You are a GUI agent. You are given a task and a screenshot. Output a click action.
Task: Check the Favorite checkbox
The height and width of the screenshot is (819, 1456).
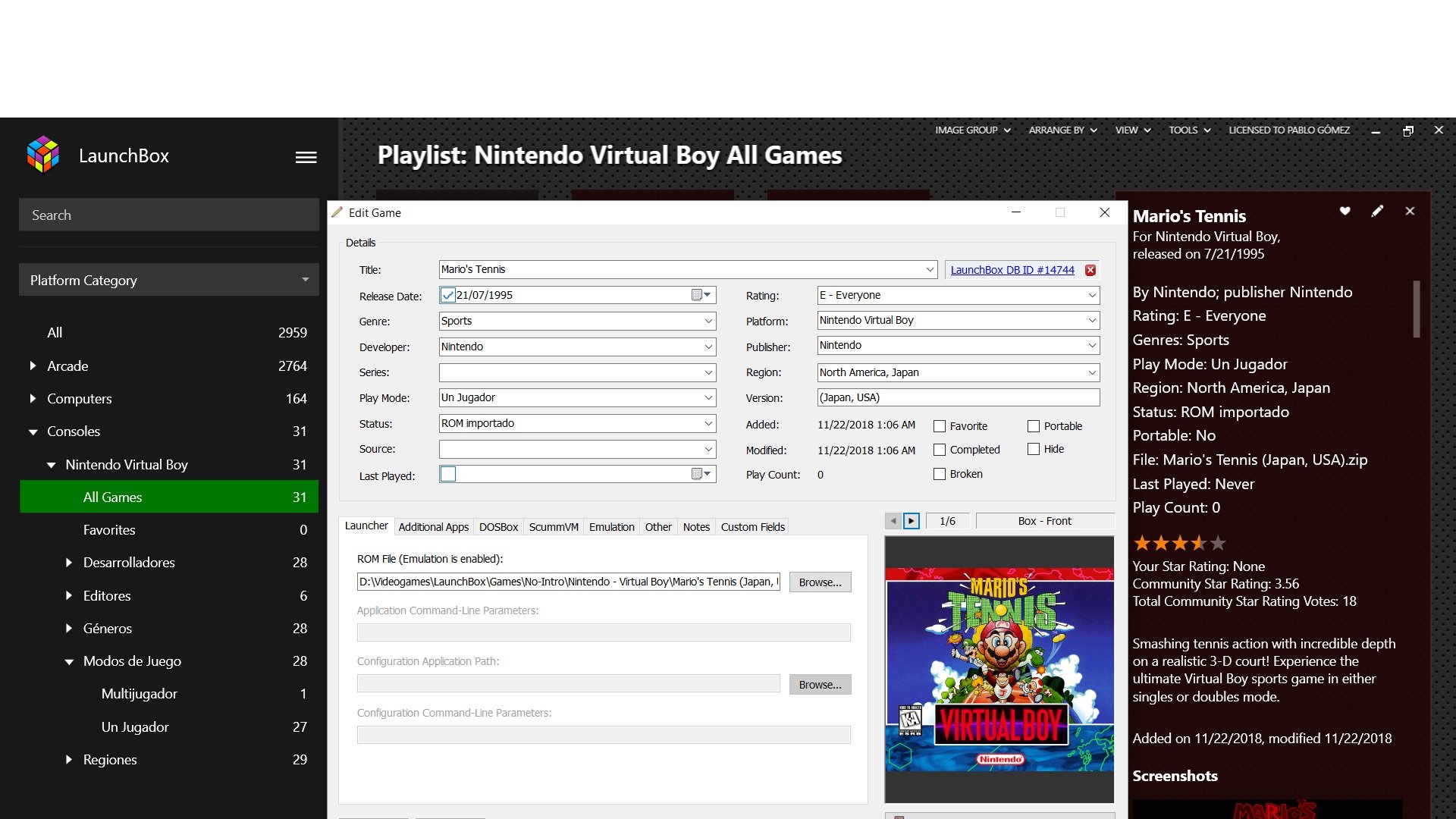coord(940,426)
